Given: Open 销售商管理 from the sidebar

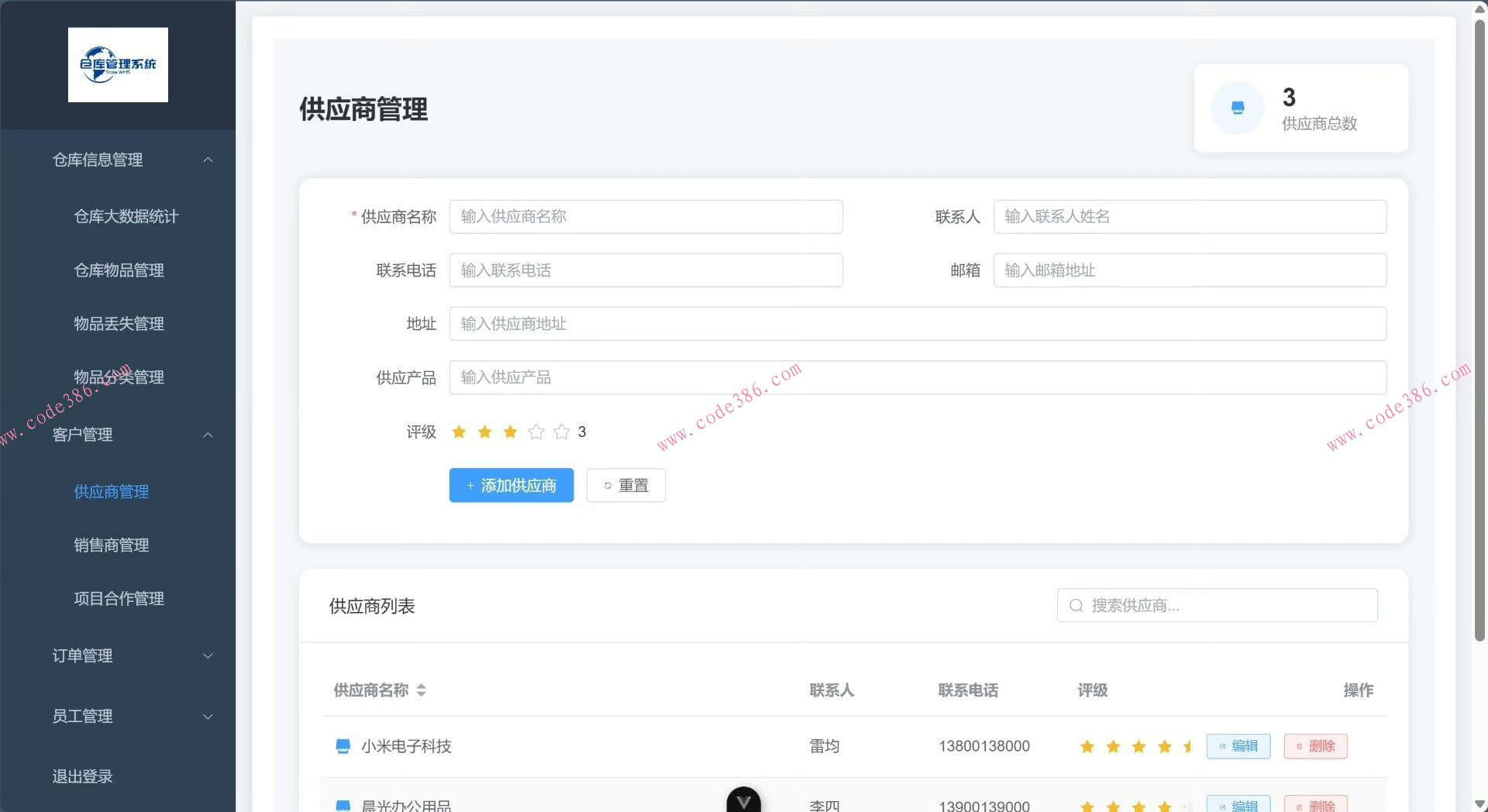Looking at the screenshot, I should click(x=111, y=545).
